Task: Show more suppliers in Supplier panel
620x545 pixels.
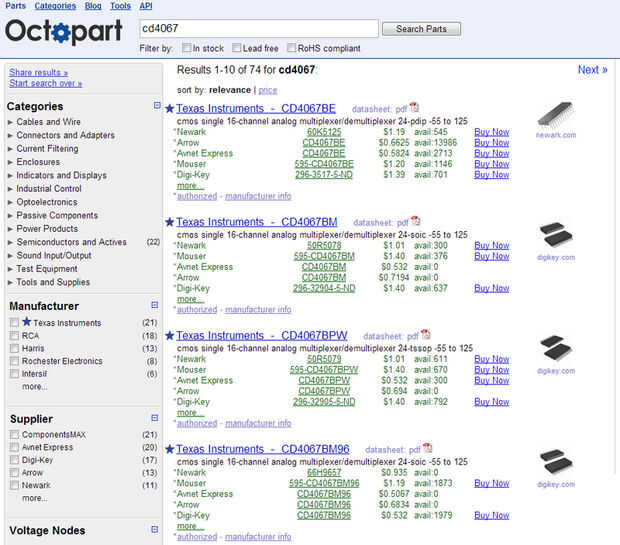Action: pyautogui.click(x=35, y=498)
